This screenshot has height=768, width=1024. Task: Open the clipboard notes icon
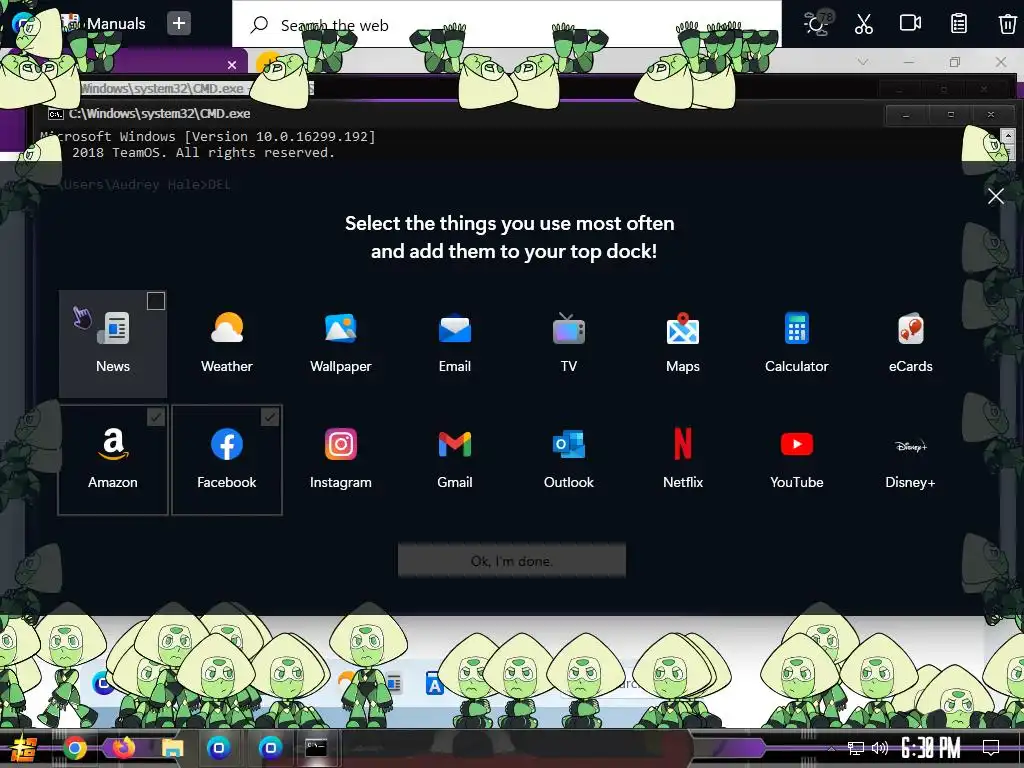(x=959, y=24)
